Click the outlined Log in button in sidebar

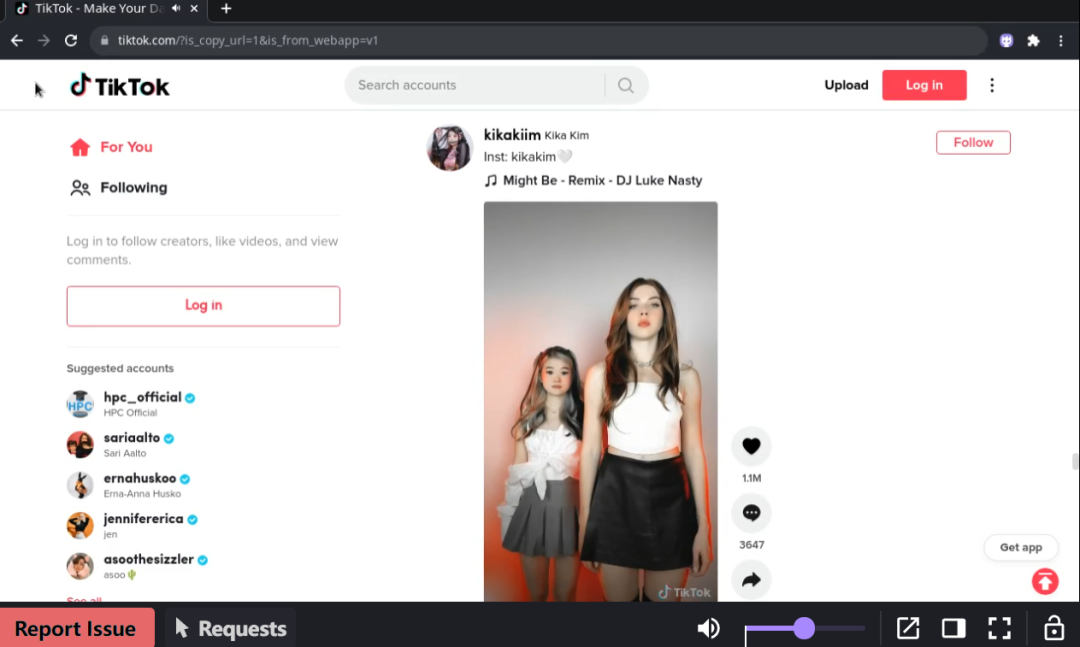203,306
